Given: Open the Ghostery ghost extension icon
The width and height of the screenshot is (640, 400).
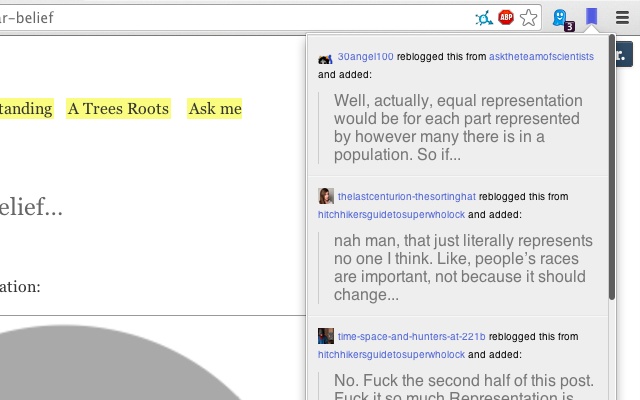Looking at the screenshot, I should click(x=562, y=19).
